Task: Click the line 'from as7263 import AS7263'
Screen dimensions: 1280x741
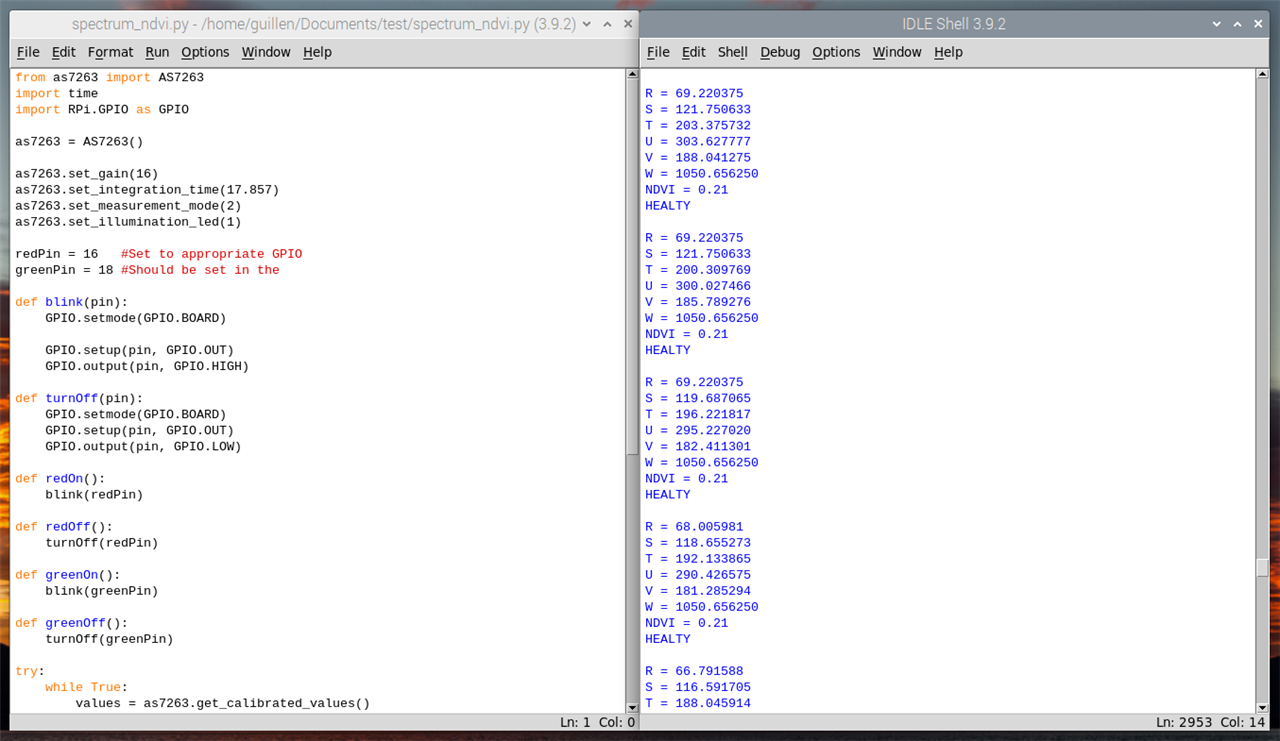Action: tap(109, 77)
